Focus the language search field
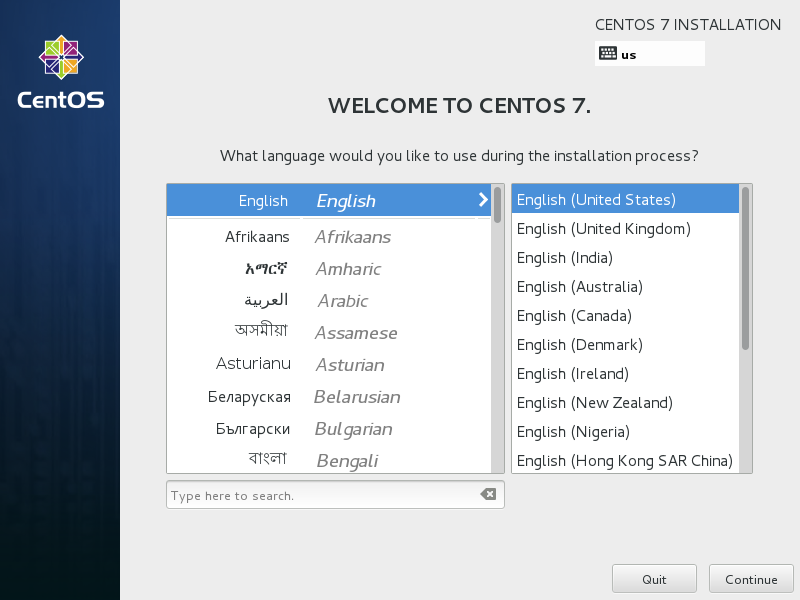 point(324,494)
